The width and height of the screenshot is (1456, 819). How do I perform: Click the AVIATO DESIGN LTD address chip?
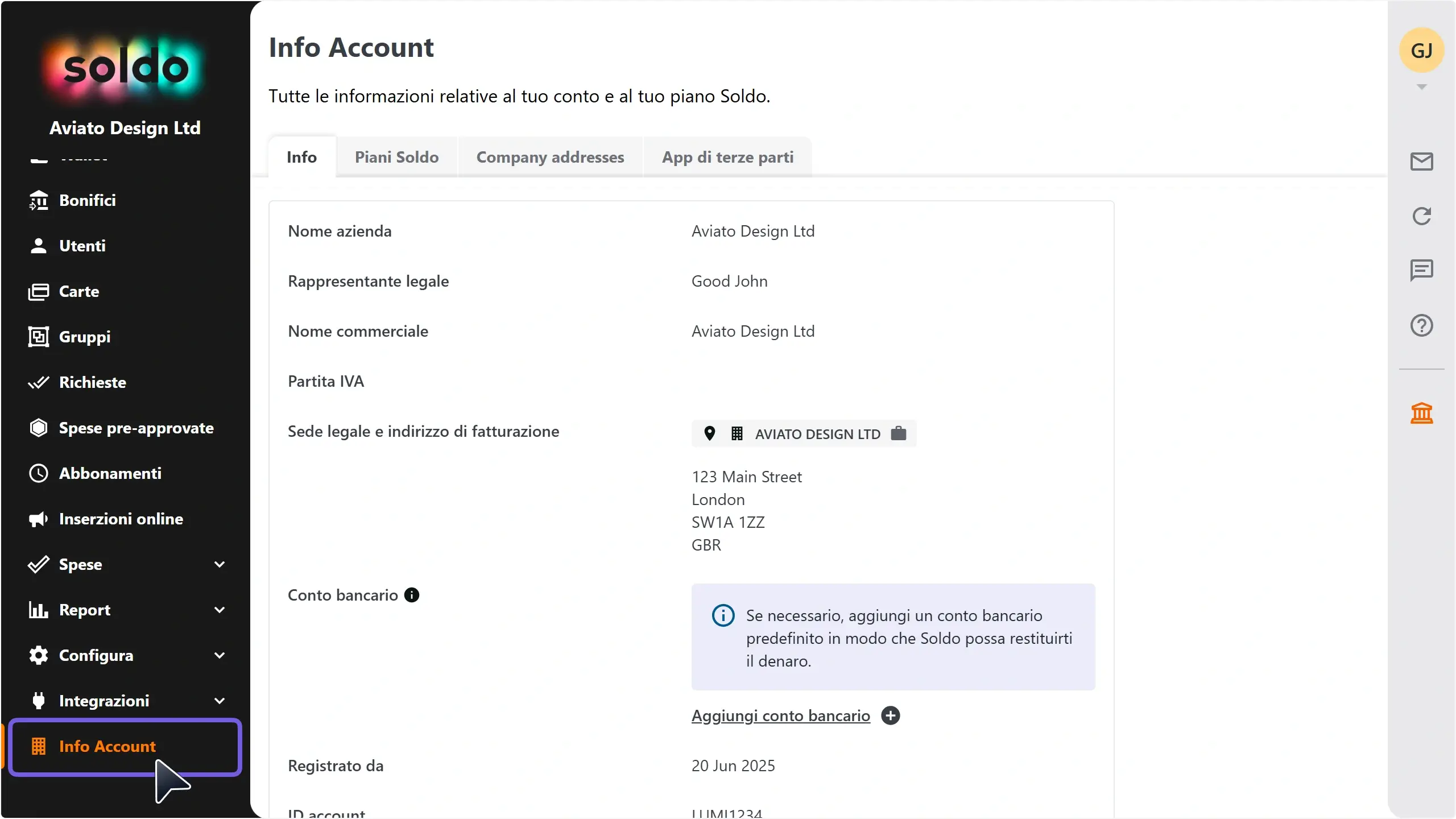pos(804,433)
